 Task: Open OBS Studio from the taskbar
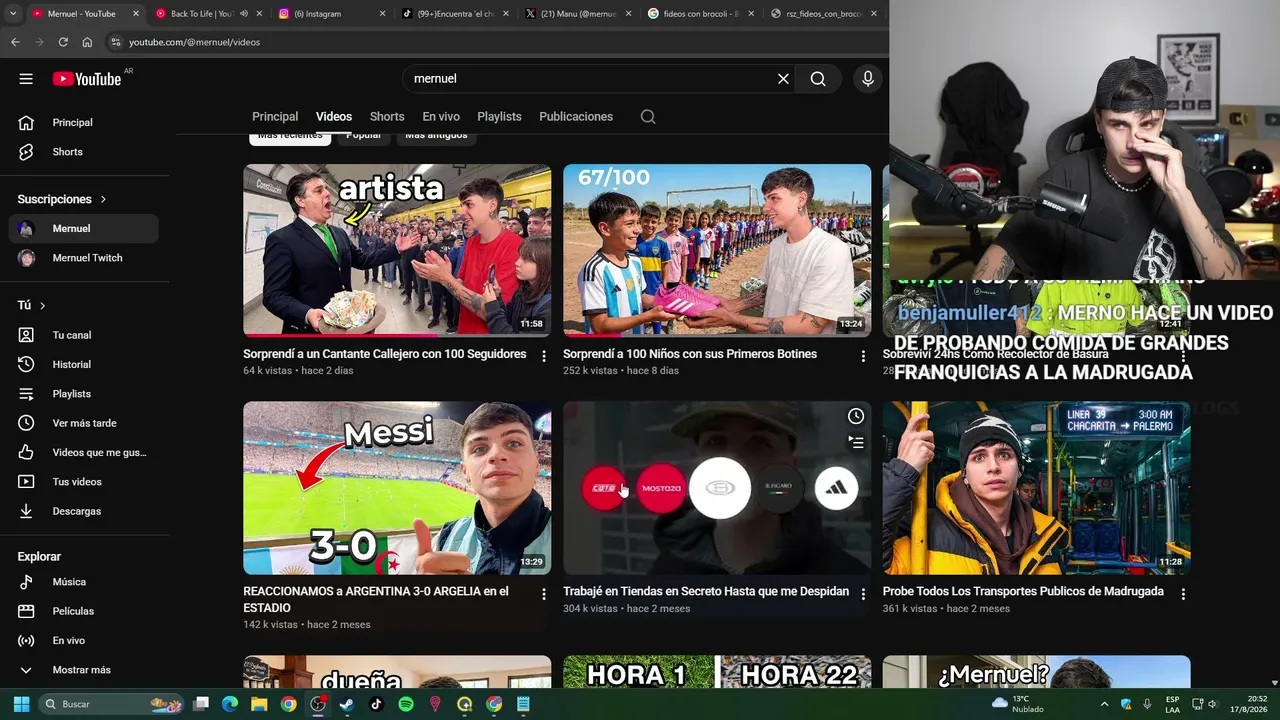pyautogui.click(x=318, y=704)
